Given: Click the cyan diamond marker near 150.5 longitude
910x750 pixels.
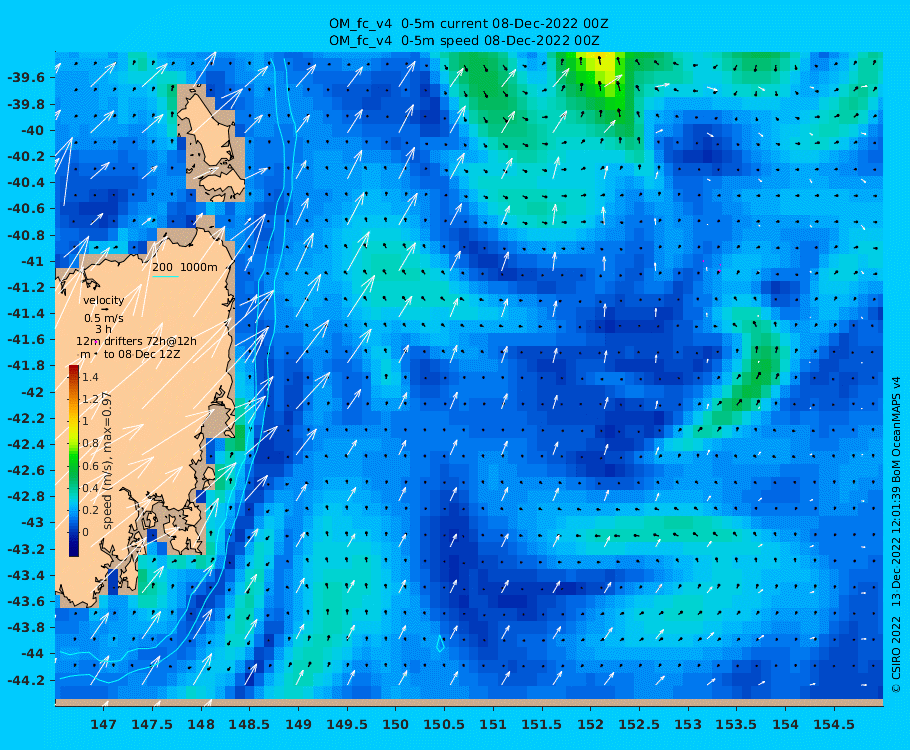Looking at the screenshot, I should [440, 643].
